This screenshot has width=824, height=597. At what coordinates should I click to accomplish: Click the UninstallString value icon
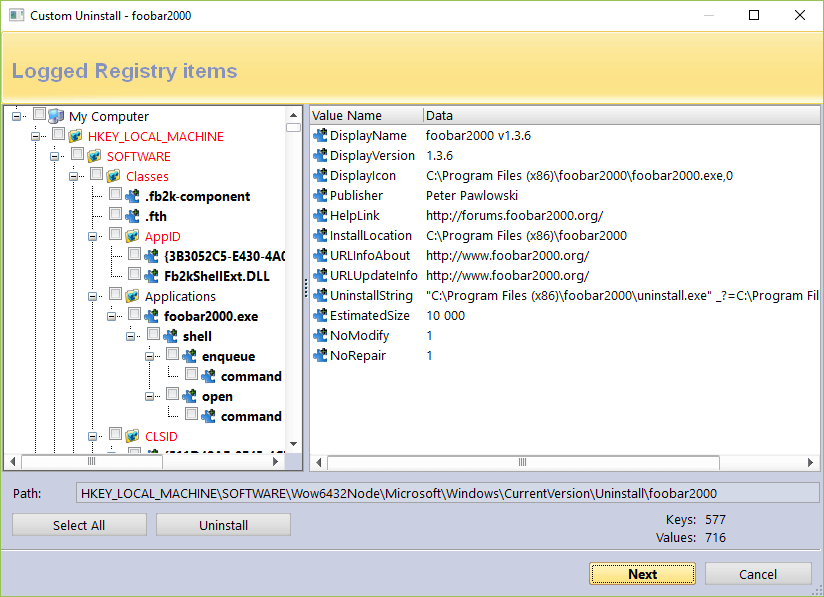[320, 295]
